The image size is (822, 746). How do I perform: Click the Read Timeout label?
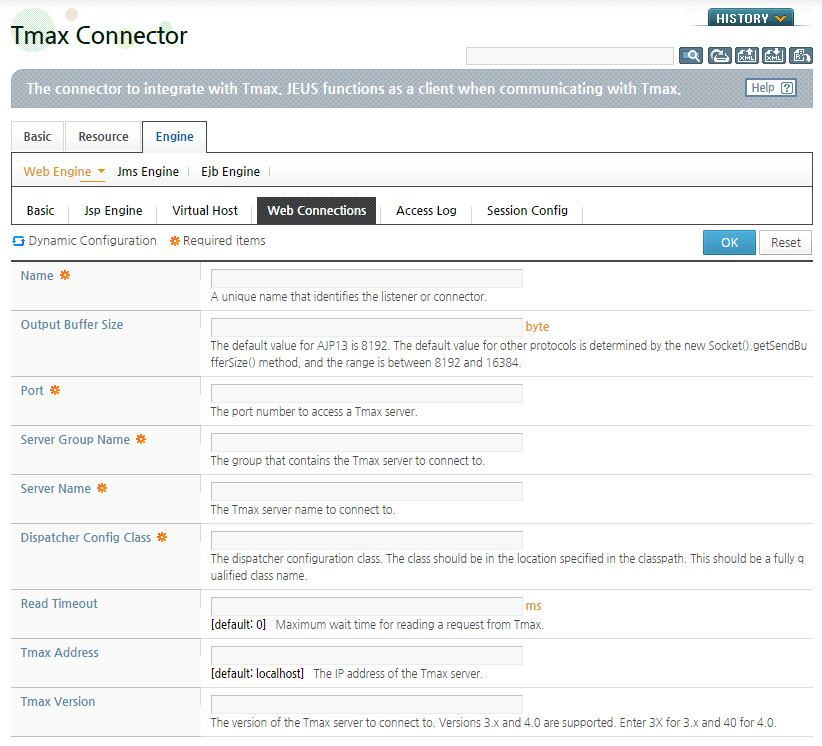point(59,603)
